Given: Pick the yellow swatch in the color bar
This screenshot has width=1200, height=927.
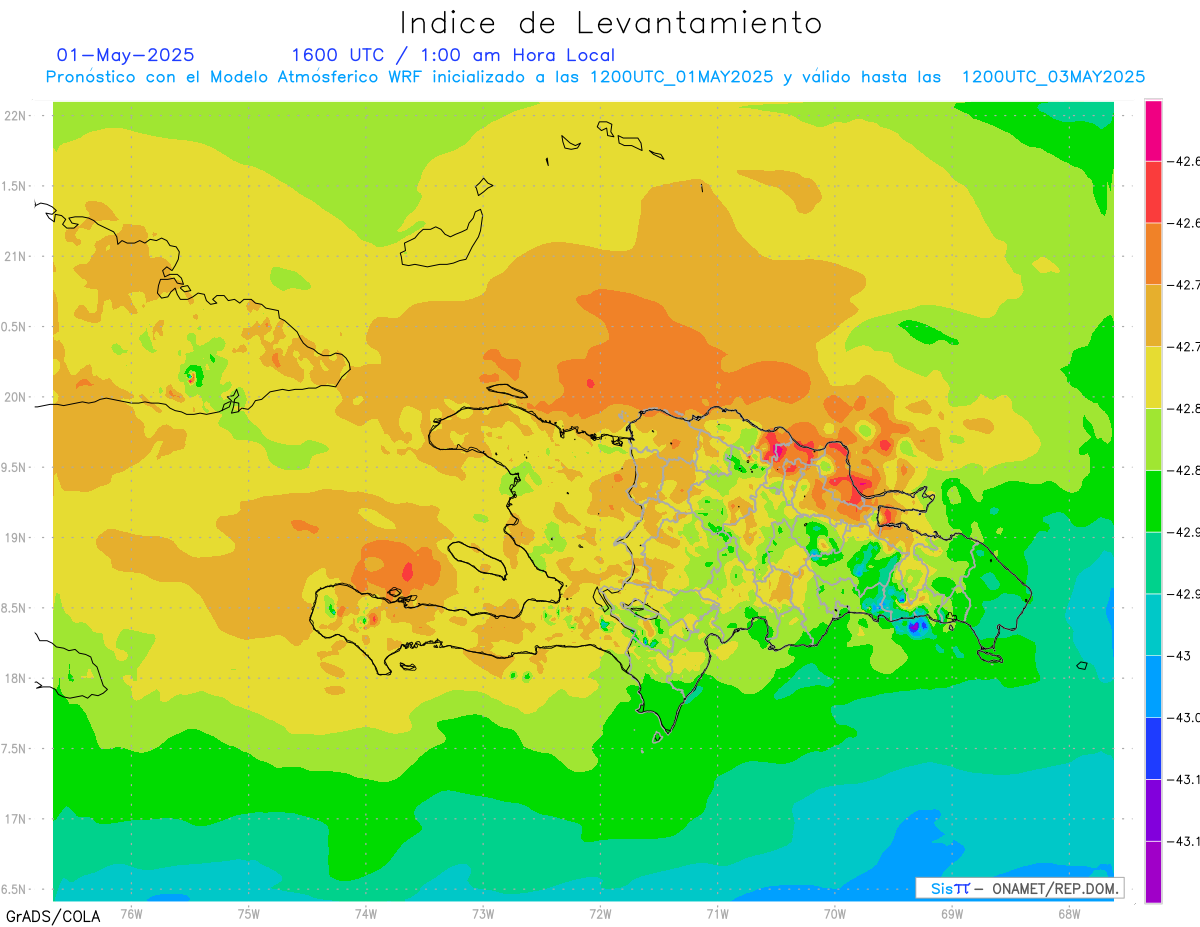Looking at the screenshot, I should click(1153, 378).
